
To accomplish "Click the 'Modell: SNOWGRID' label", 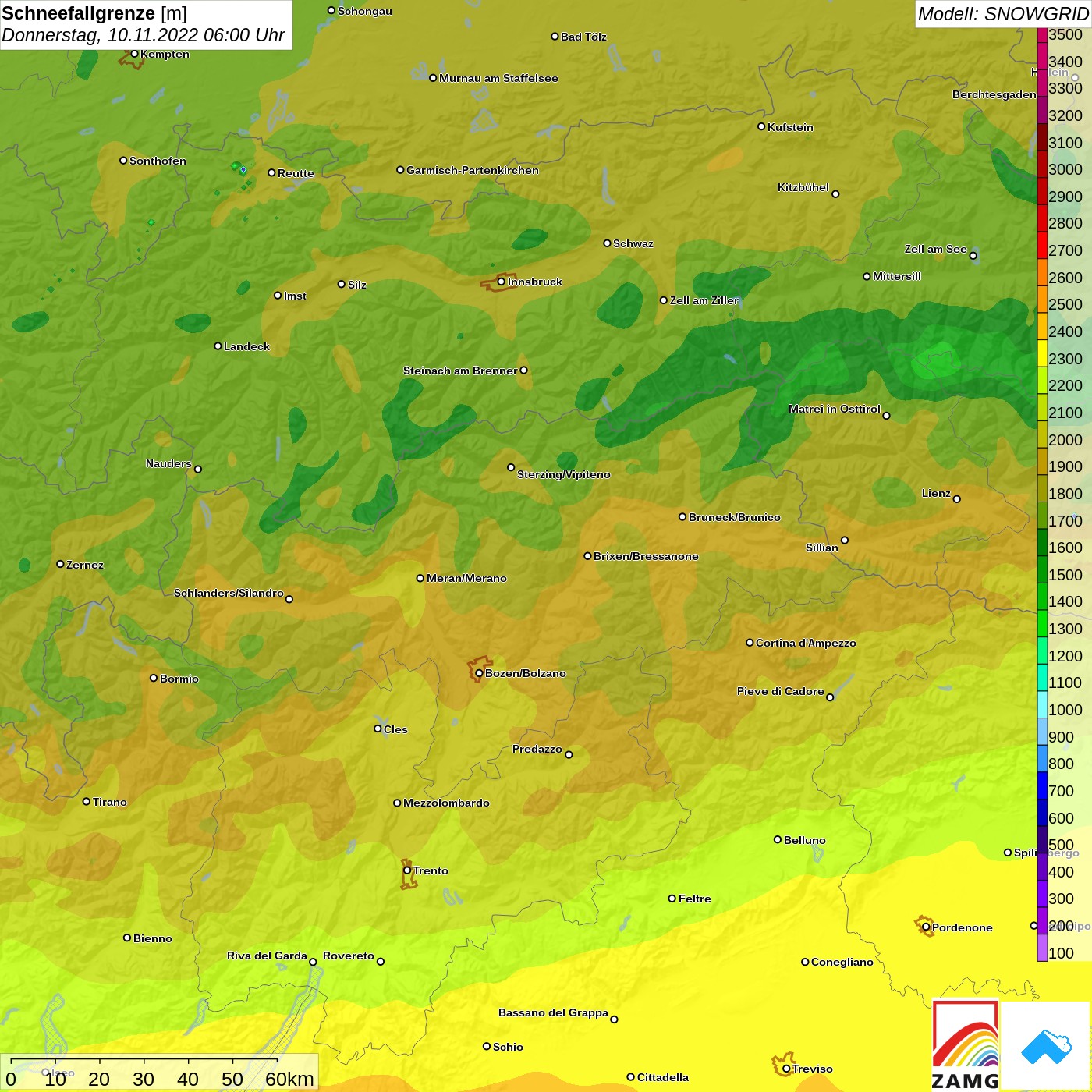I will coord(1002,14).
